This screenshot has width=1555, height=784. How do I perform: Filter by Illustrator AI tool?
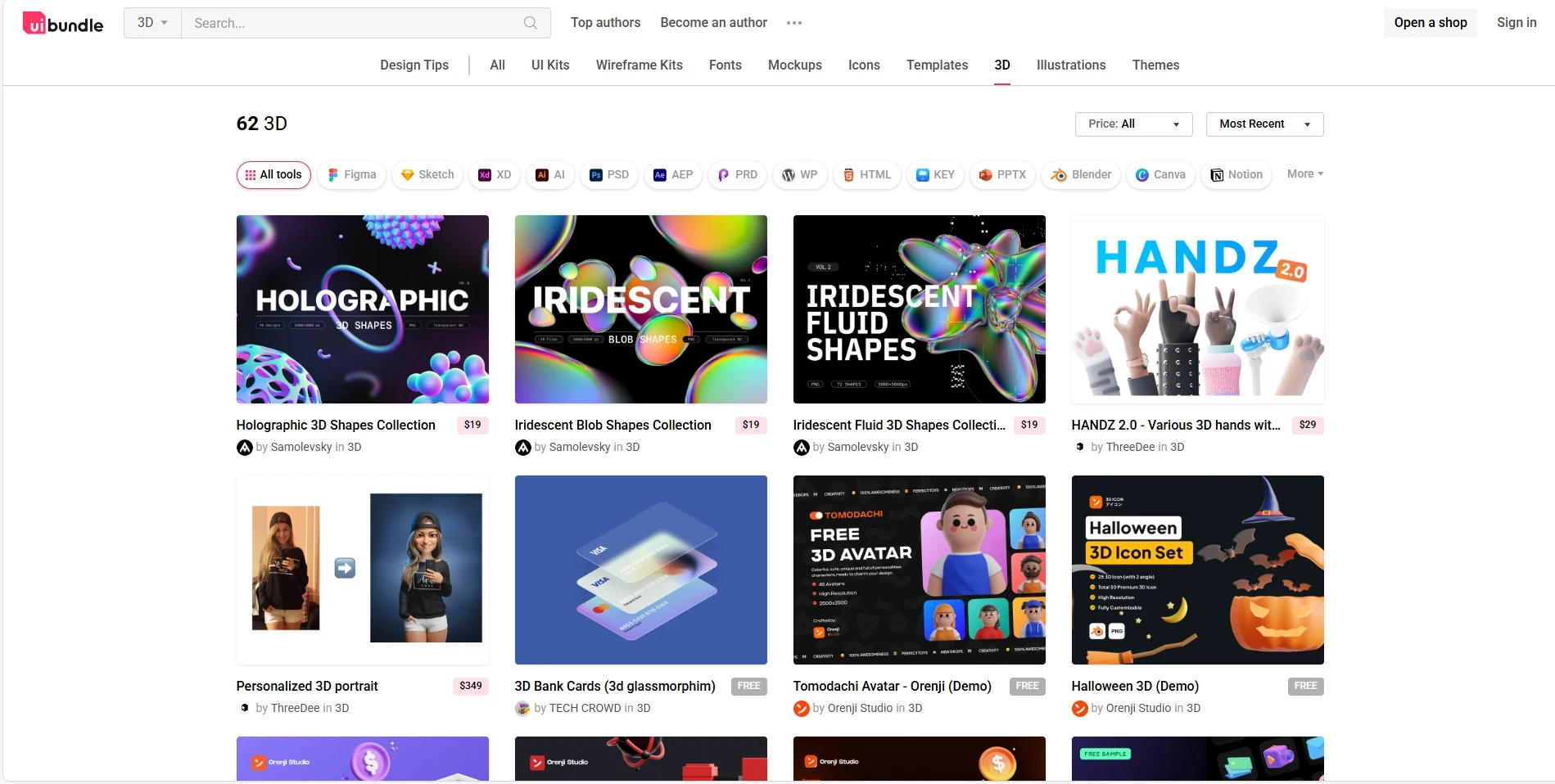[550, 175]
